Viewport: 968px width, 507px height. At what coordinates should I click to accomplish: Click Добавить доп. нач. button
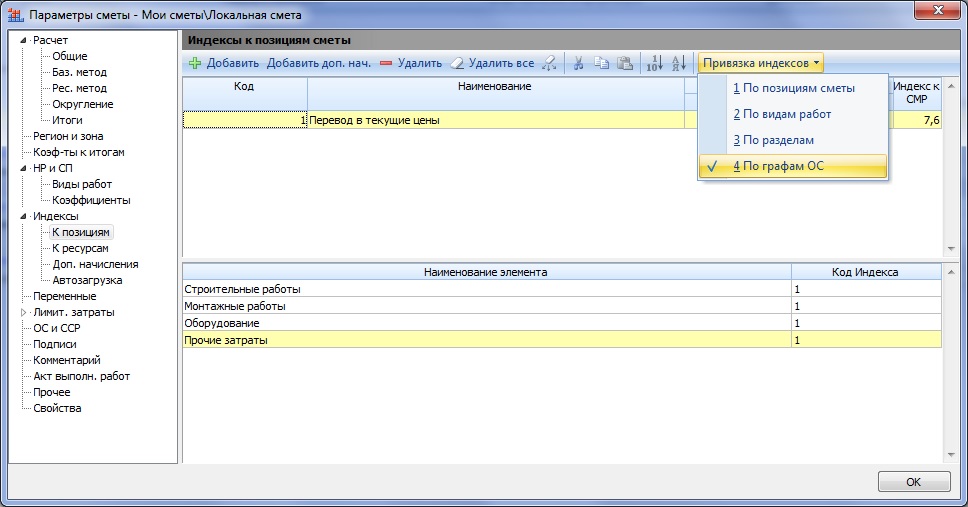(318, 63)
